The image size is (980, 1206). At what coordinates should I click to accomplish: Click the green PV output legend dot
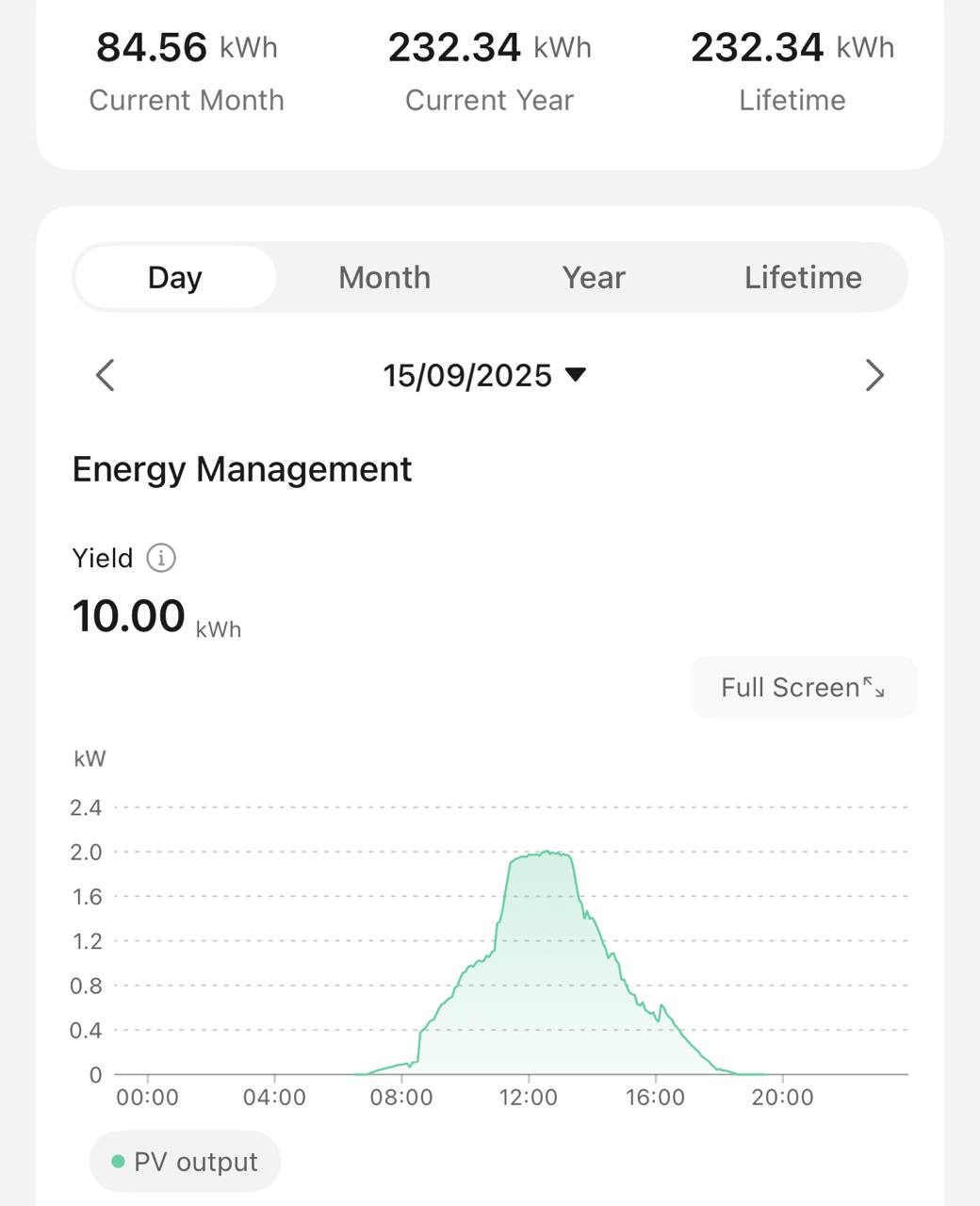click(118, 1162)
